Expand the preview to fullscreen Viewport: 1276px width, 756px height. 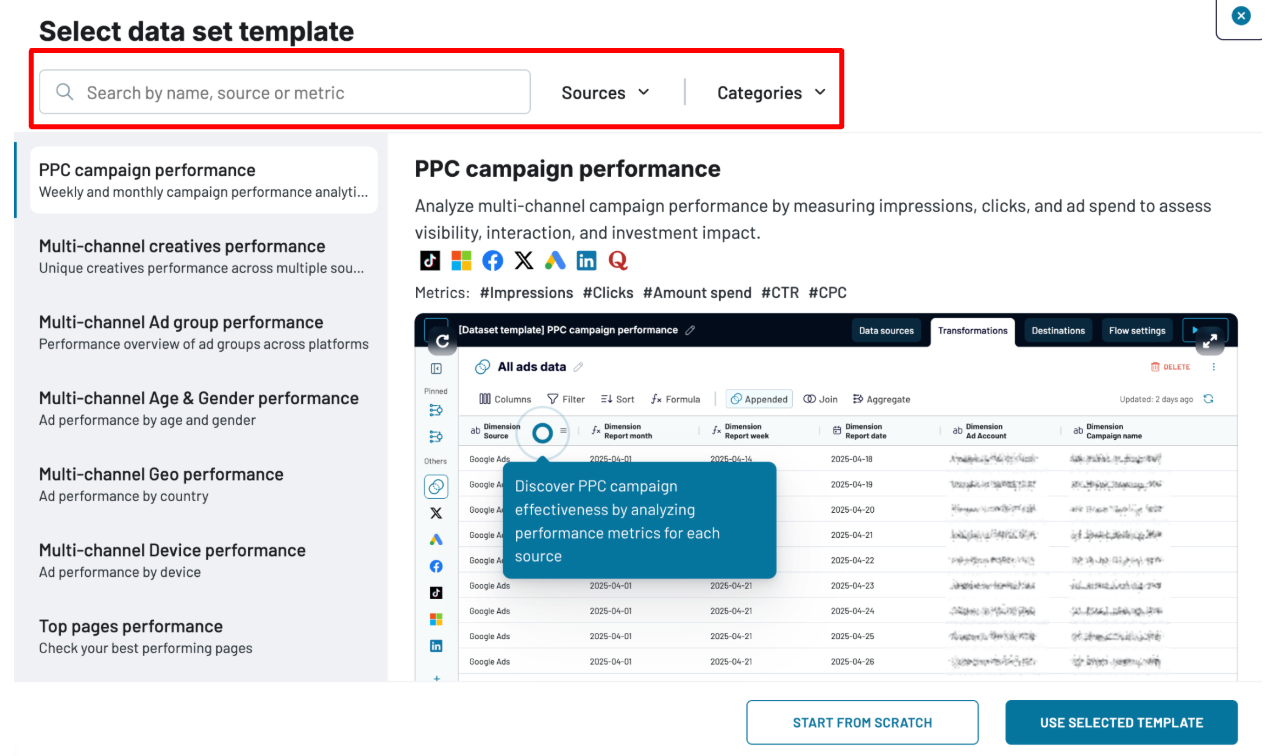click(x=1211, y=340)
